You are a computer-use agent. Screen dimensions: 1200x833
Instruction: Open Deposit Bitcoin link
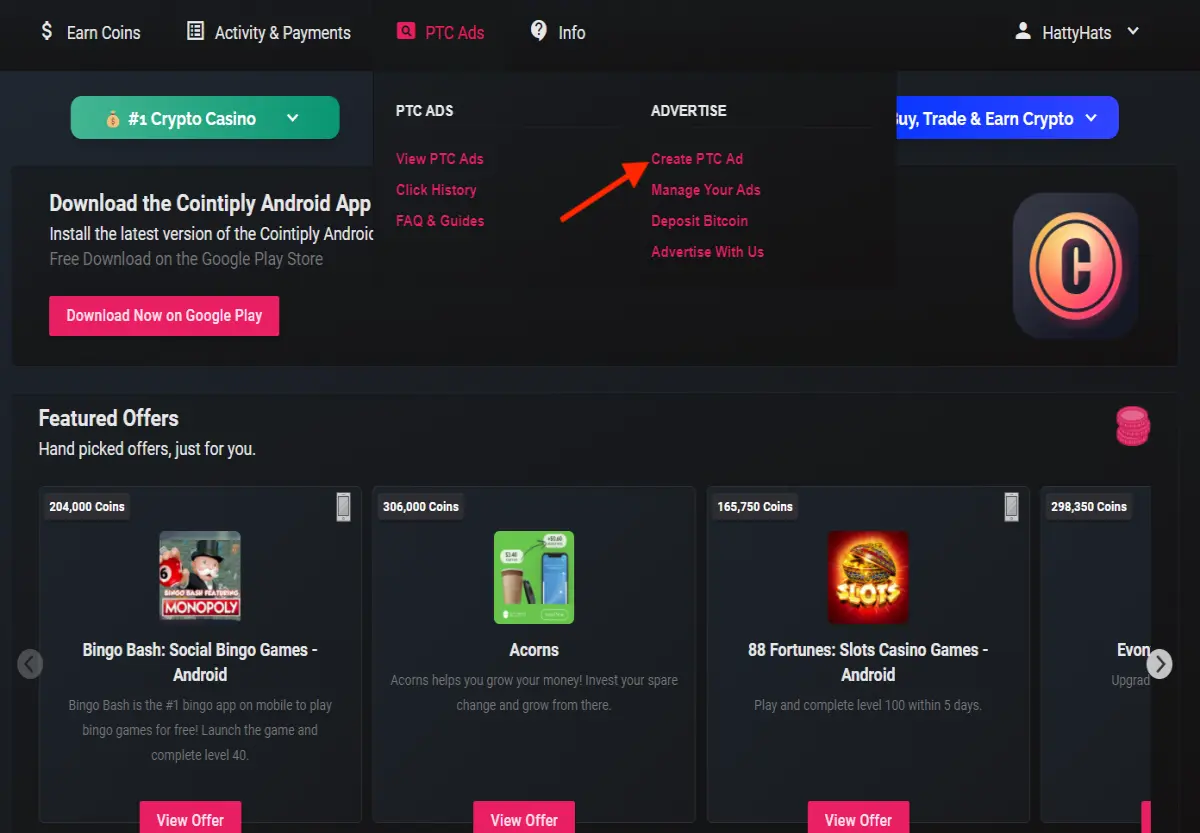pyautogui.click(x=699, y=221)
